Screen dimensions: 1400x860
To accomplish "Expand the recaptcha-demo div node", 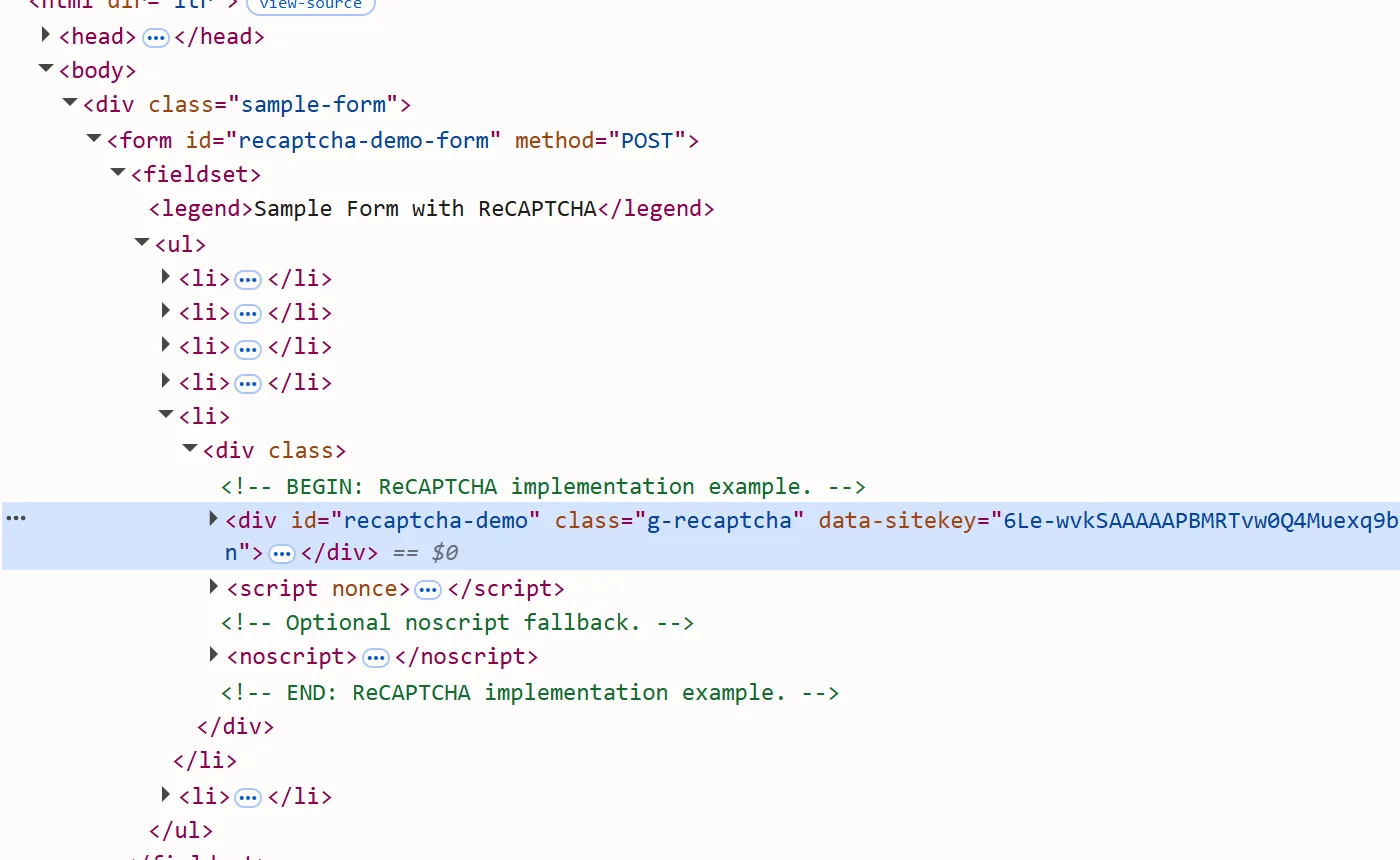I will point(213,518).
